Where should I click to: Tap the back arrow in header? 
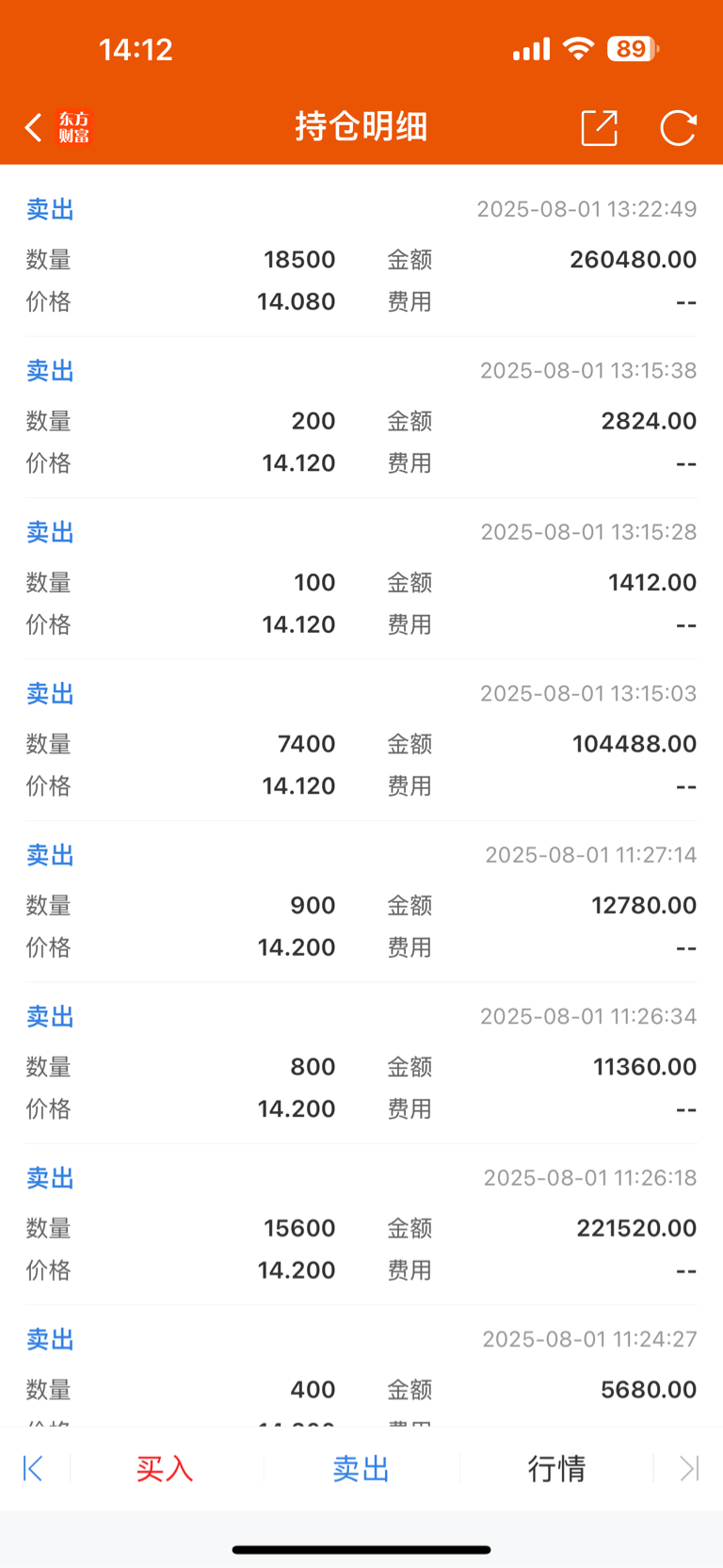click(34, 127)
